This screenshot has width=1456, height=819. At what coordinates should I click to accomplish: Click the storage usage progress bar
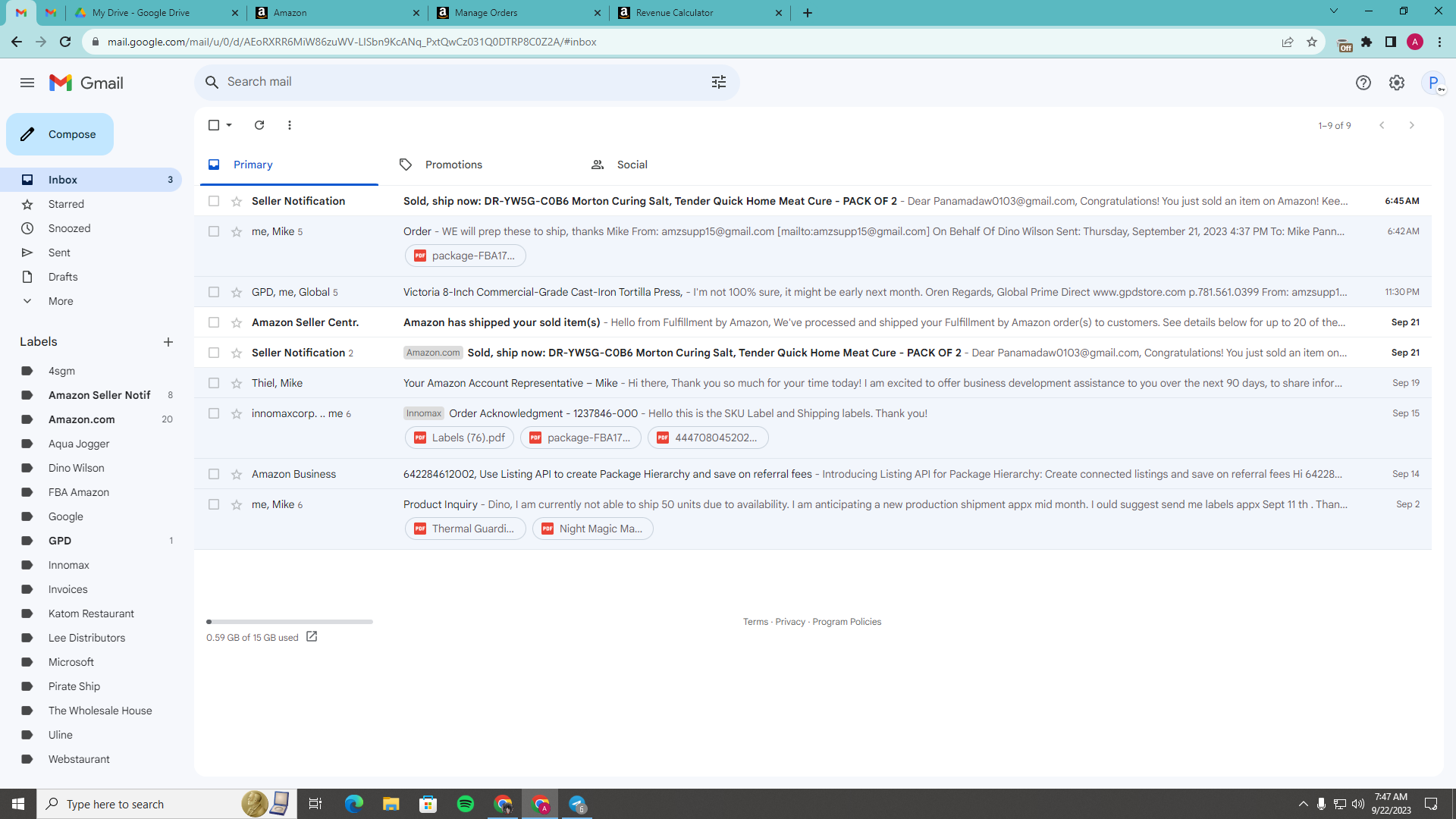tap(290, 622)
